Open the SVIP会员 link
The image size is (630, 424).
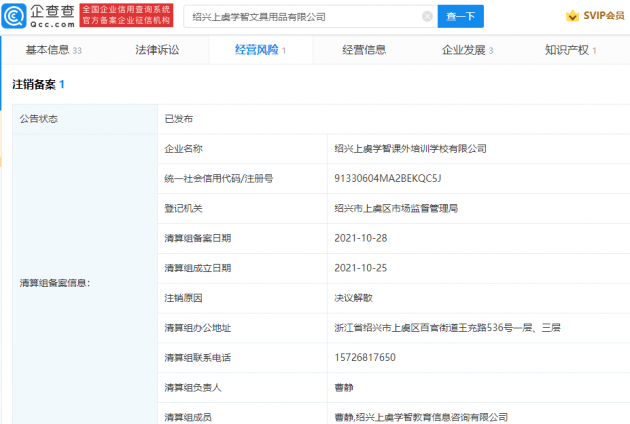[603, 16]
